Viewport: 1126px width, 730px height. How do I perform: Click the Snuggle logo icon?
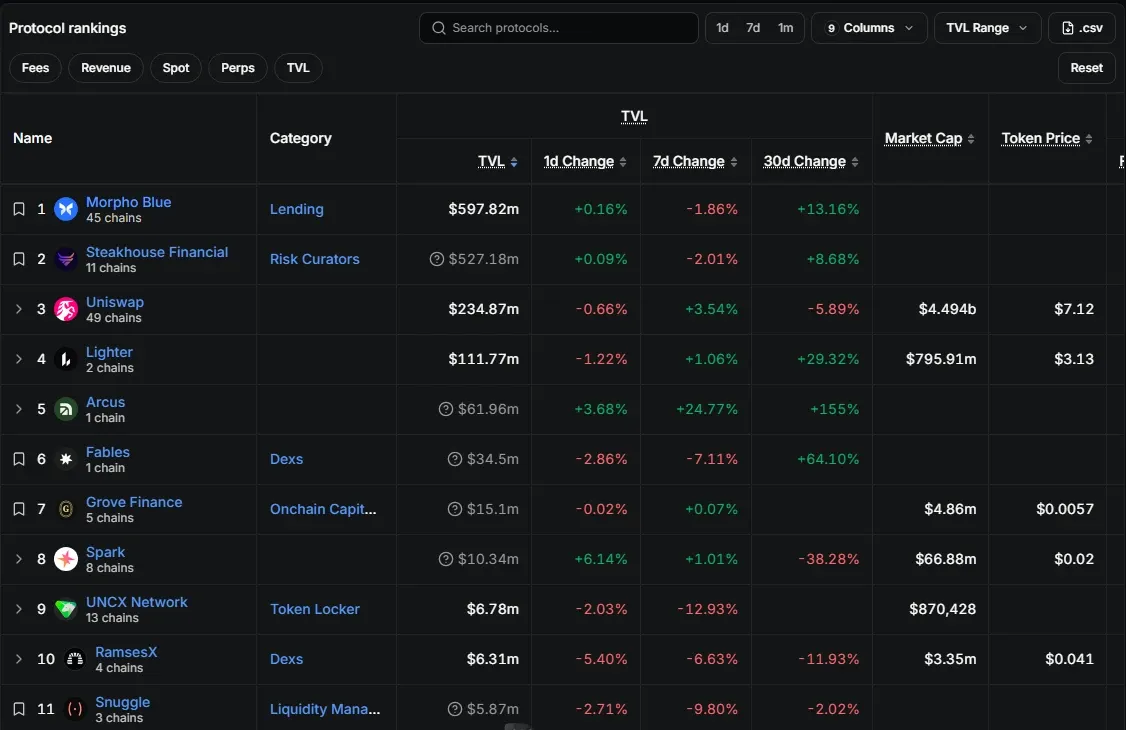tap(75, 709)
